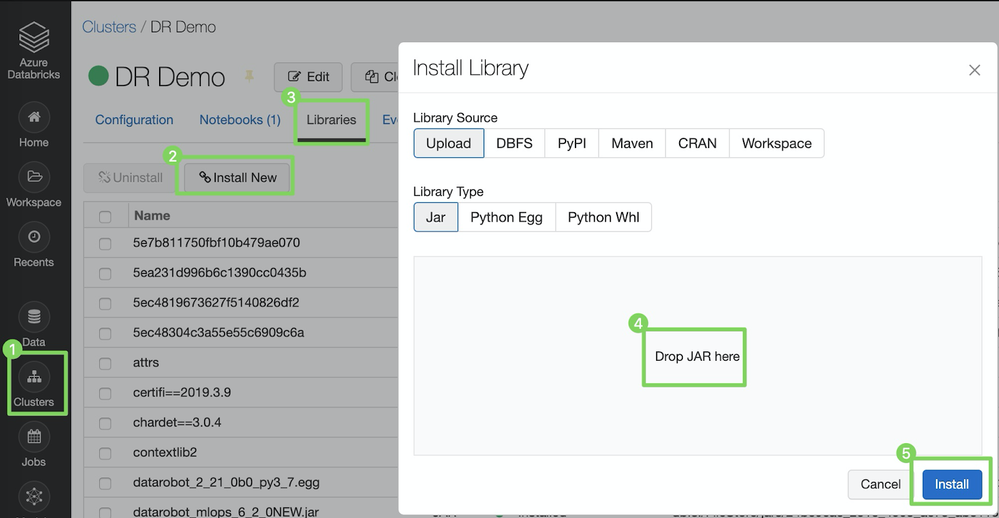Click library name 5ea231d996b6c1390cc0435b

[x=219, y=273]
